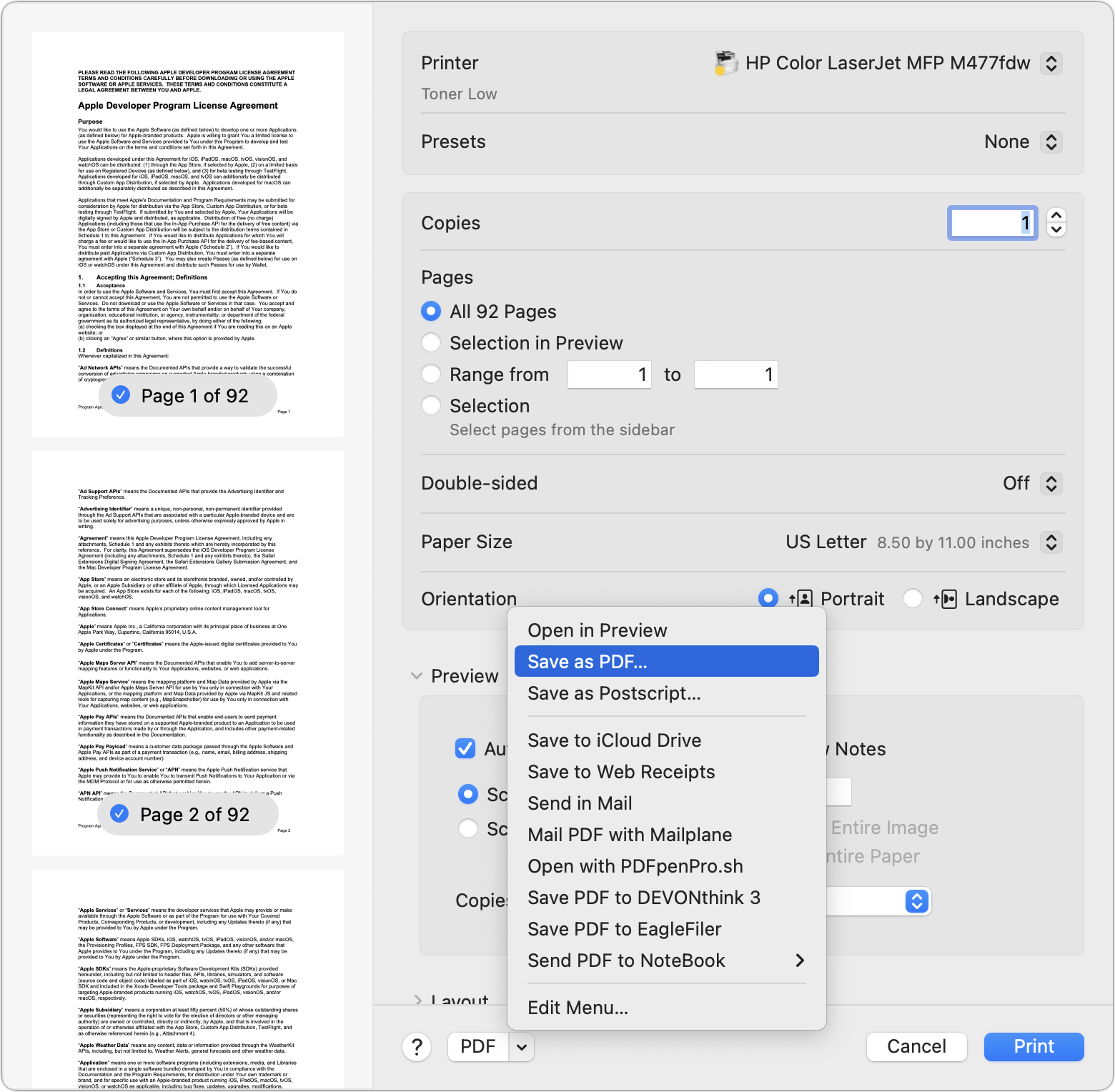
Task: Open the Presets popup menu
Action: [x=1051, y=142]
